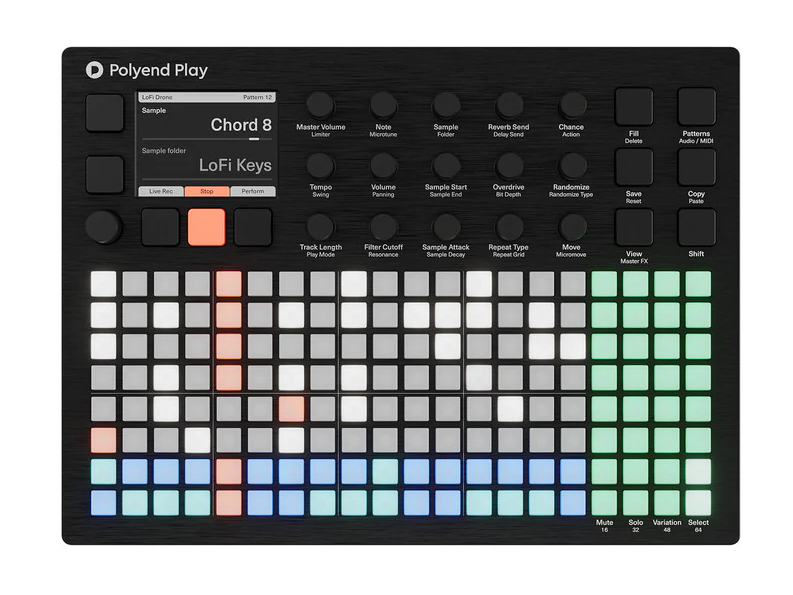This screenshot has width=793, height=595.
Task: Tap the Copy / Paste button
Action: tap(696, 167)
